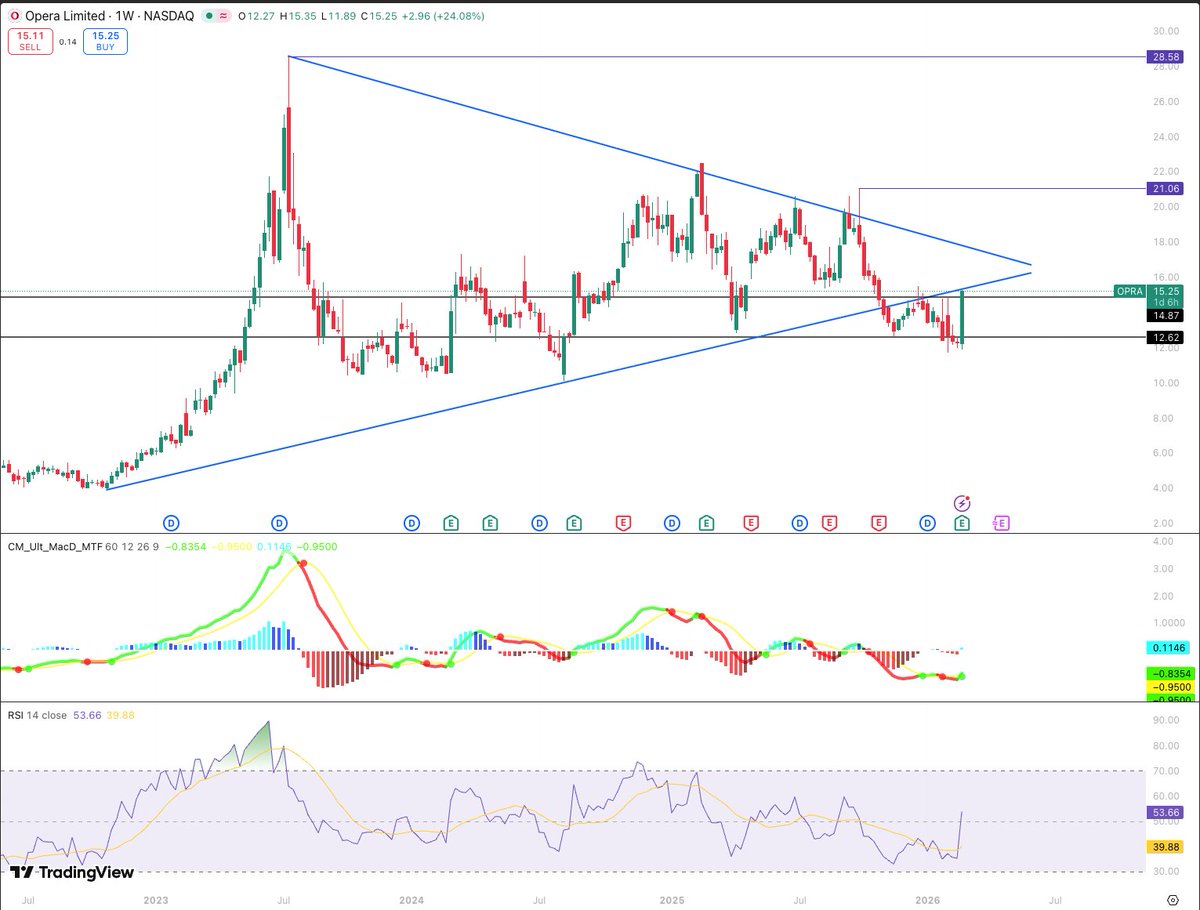Select the open value O12.27
This screenshot has height=910, width=1200.
point(255,16)
